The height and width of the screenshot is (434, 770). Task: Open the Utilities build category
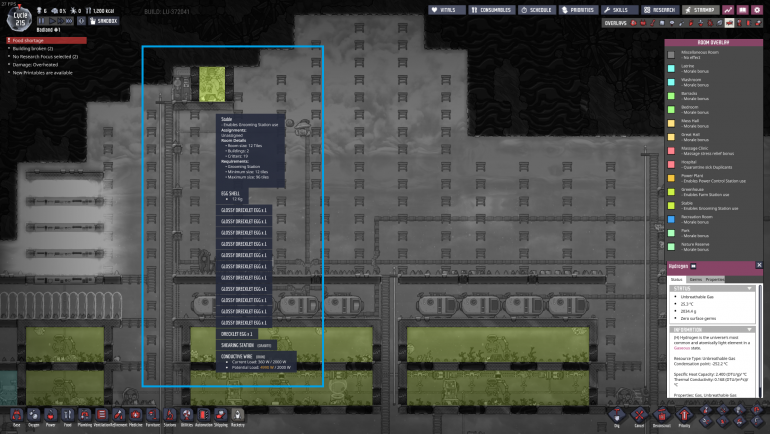pyautogui.click(x=187, y=416)
